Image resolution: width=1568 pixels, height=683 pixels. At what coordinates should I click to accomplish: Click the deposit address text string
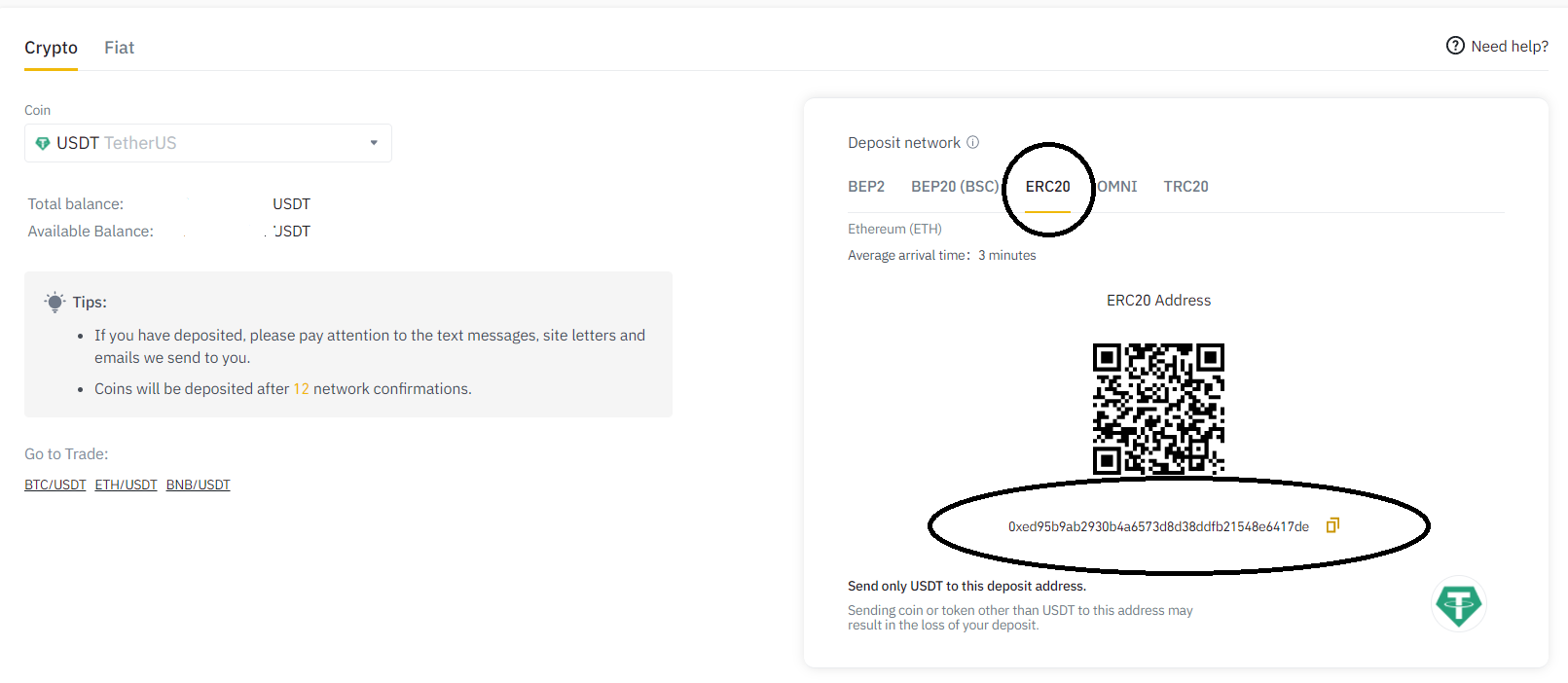1158,526
